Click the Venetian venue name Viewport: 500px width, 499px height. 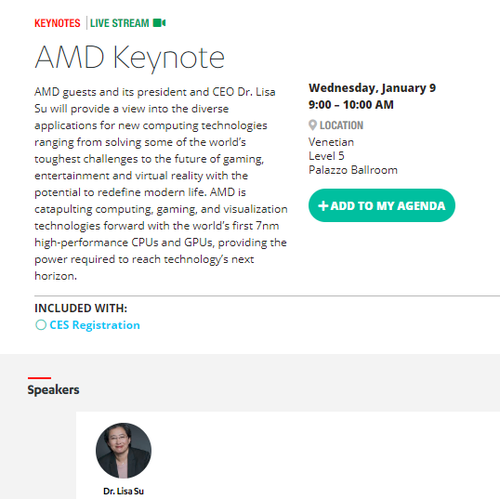click(x=331, y=142)
